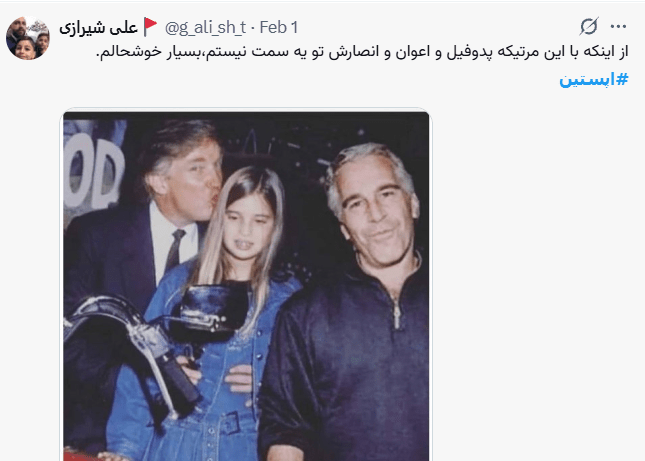This screenshot has height=461, width=645.
Task: Open the post permalink via Feb 1 date
Action: pos(279,28)
